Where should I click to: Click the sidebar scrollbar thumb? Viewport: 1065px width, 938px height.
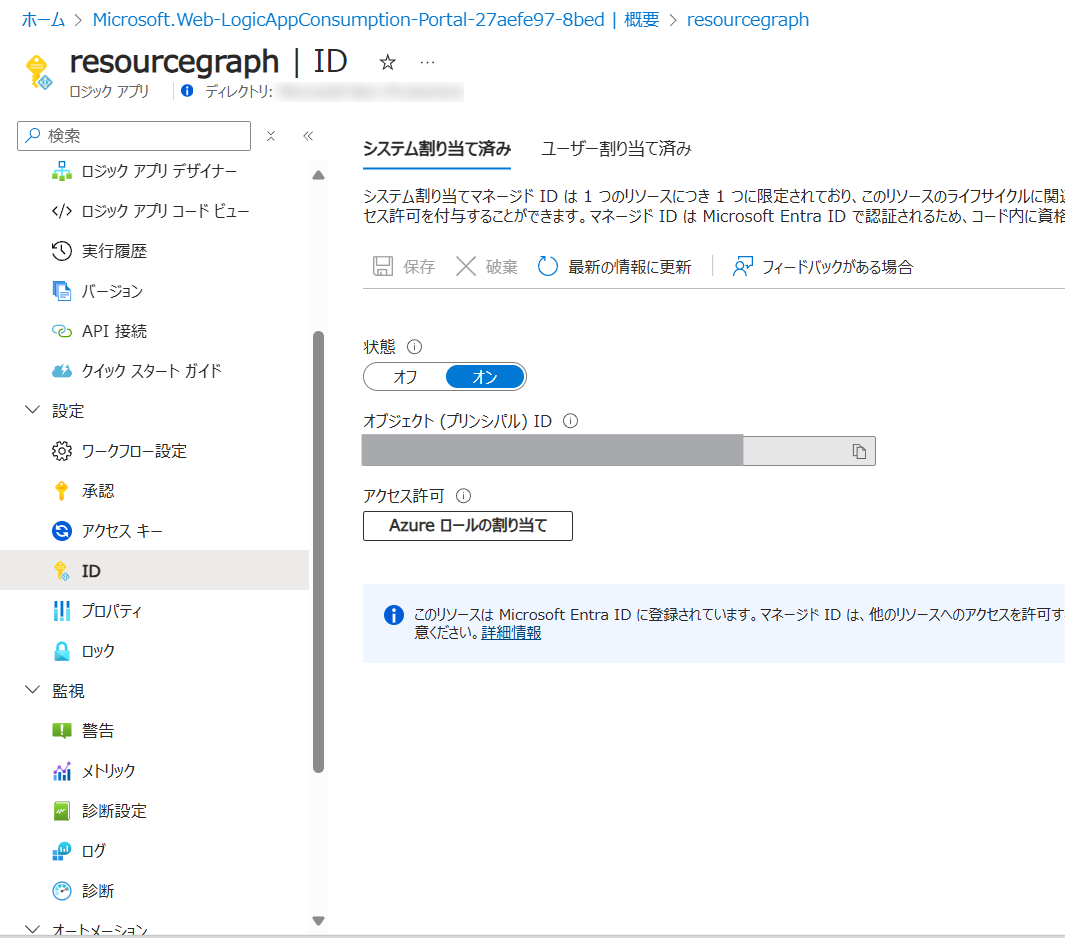coord(319,552)
